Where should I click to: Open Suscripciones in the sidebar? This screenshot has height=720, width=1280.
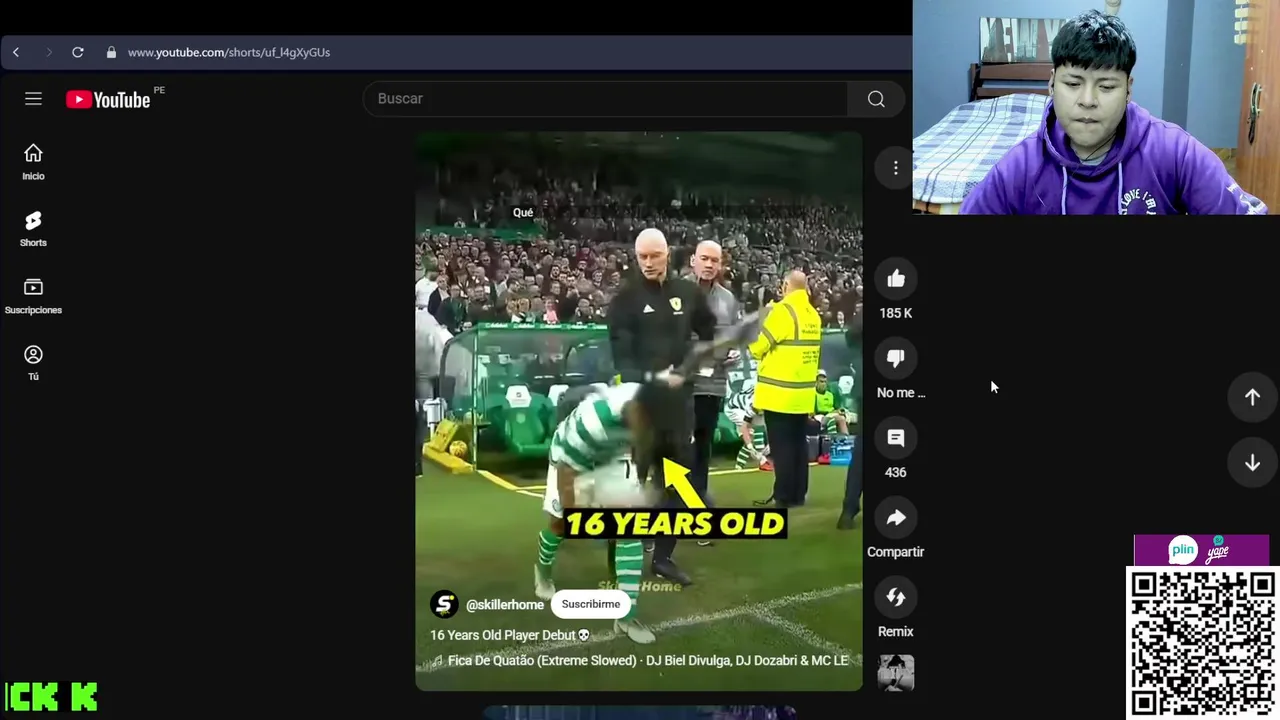pyautogui.click(x=33, y=296)
